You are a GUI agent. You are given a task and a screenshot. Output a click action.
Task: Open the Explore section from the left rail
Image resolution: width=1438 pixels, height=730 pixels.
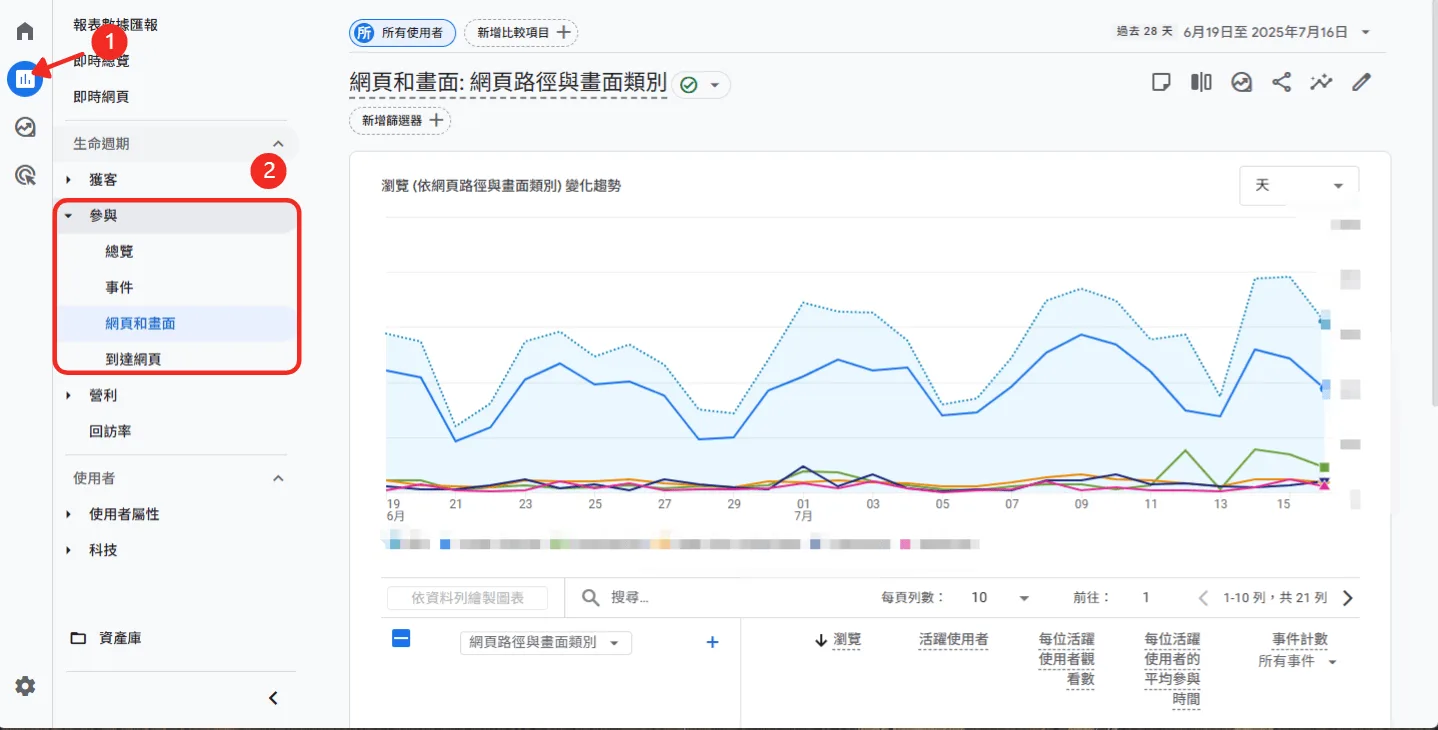click(x=24, y=127)
